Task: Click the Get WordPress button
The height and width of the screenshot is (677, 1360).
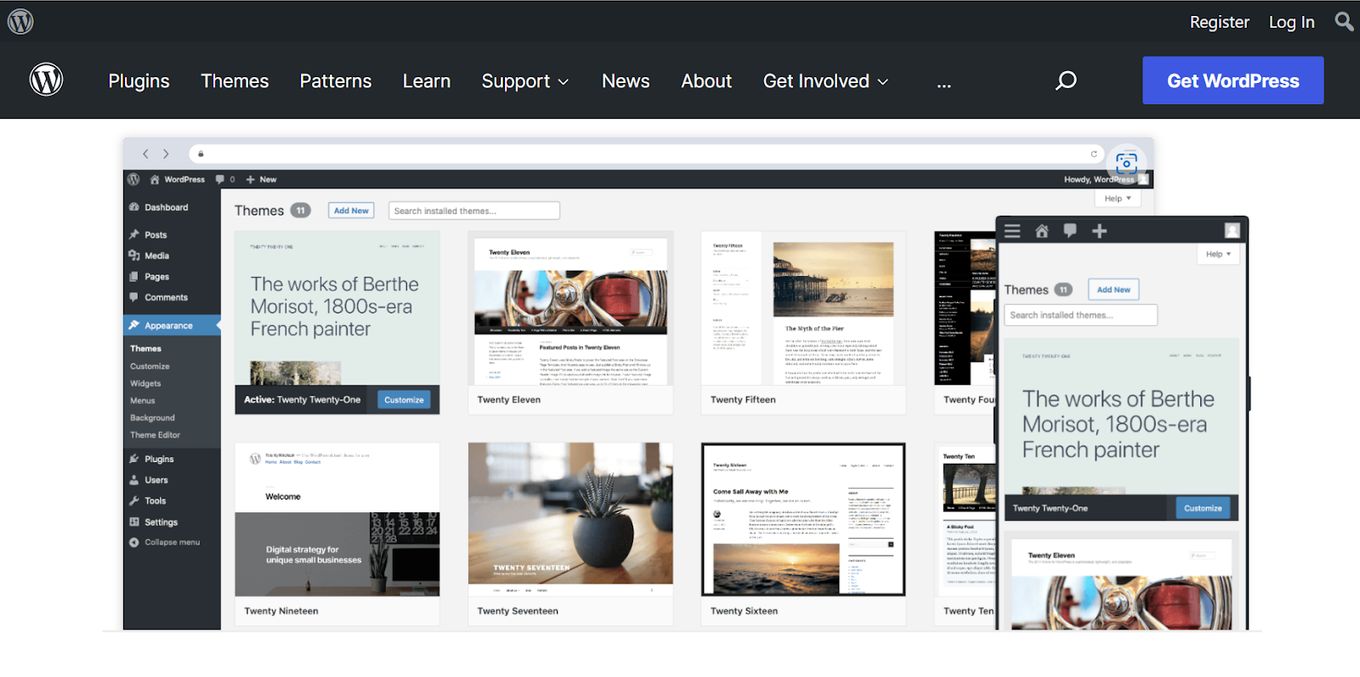Action: 1233,81
